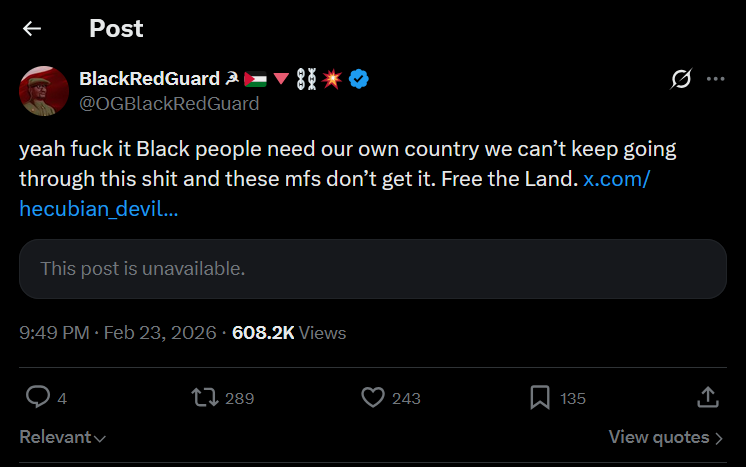Click the Post header title

tap(116, 29)
